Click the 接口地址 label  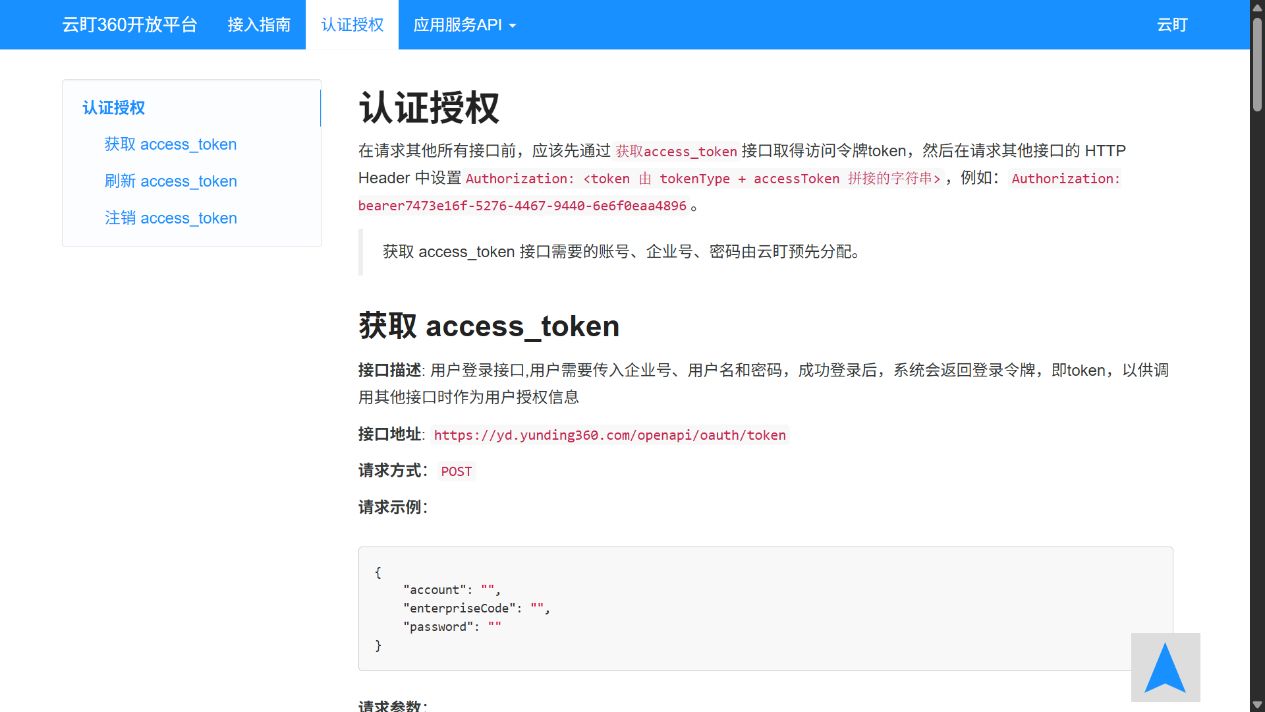point(392,435)
